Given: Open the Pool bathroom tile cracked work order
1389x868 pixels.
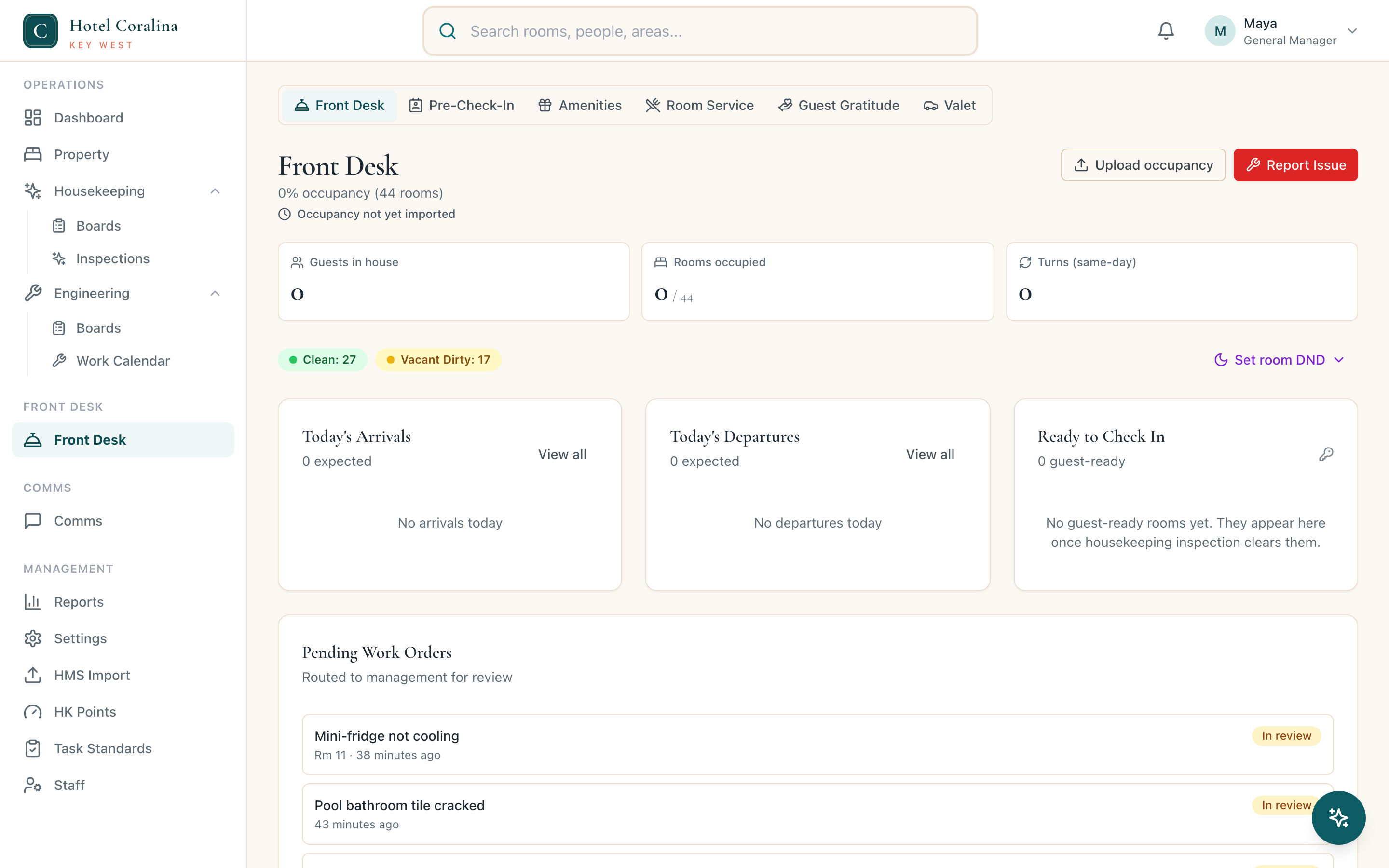Looking at the screenshot, I should tap(817, 814).
